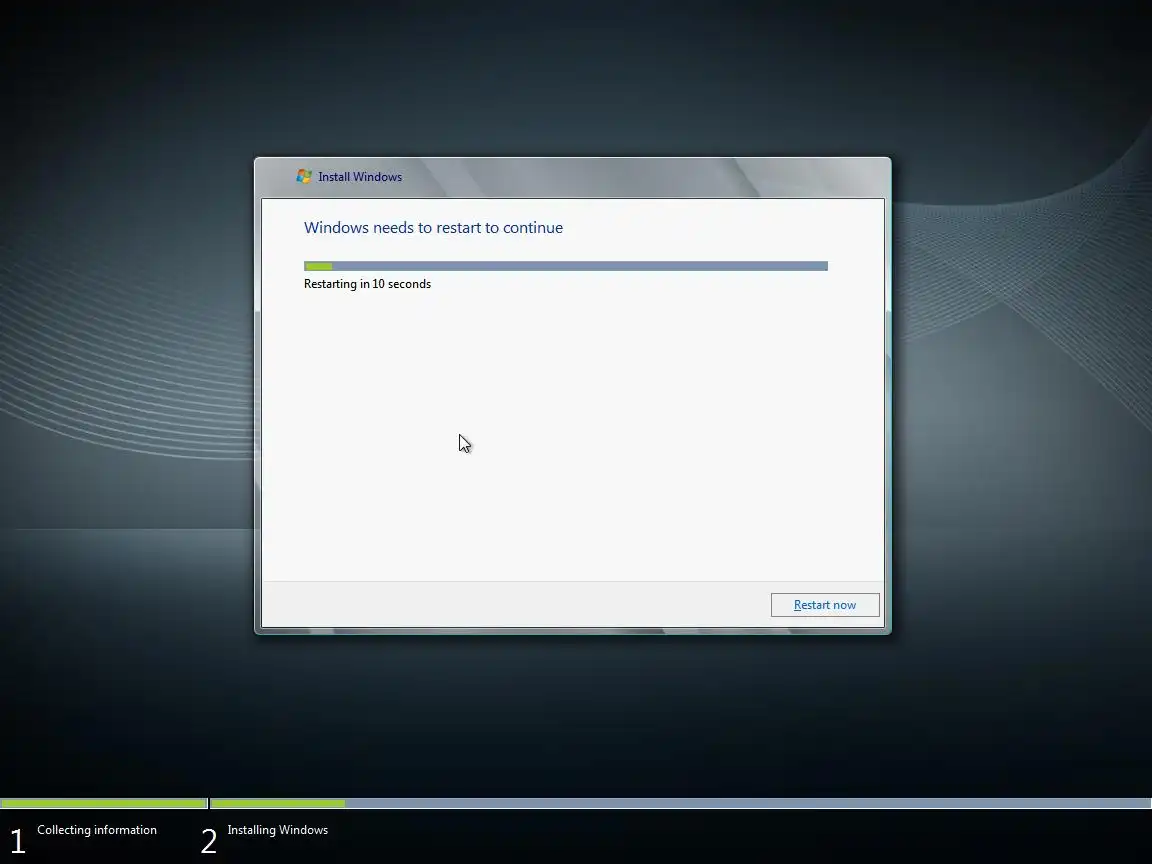The width and height of the screenshot is (1152, 864).
Task: Click the Windows flag icon in title bar
Action: [x=303, y=176]
